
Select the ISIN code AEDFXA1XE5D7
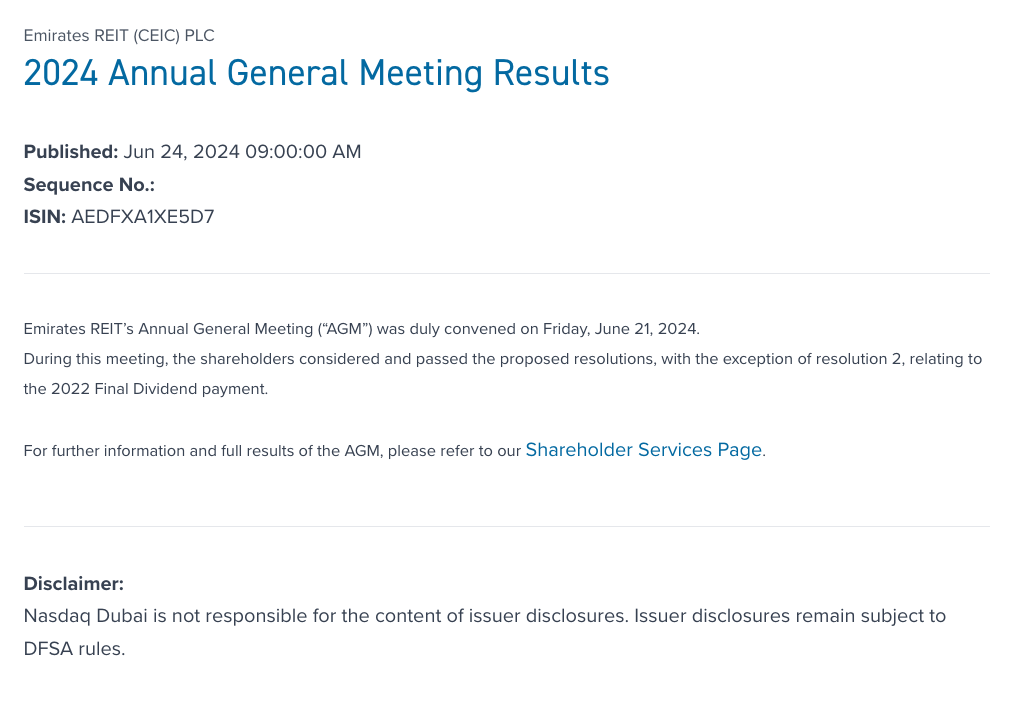tap(143, 217)
